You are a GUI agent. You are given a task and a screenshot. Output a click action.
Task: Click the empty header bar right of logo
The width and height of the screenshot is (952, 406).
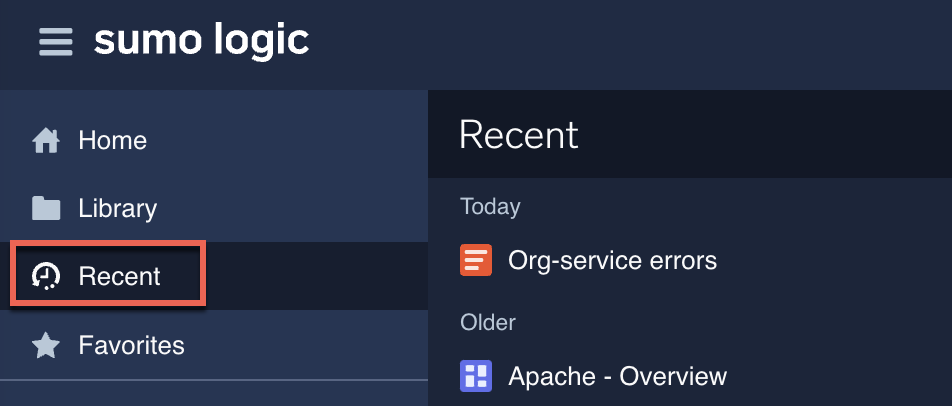(630, 42)
